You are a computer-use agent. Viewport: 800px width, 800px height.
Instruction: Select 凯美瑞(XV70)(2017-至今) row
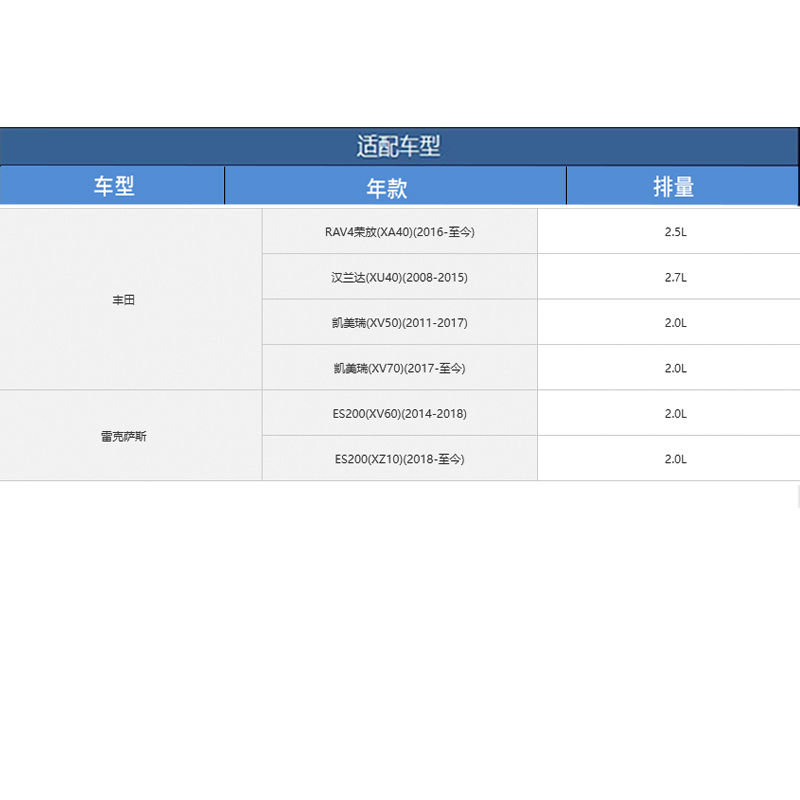point(400,368)
